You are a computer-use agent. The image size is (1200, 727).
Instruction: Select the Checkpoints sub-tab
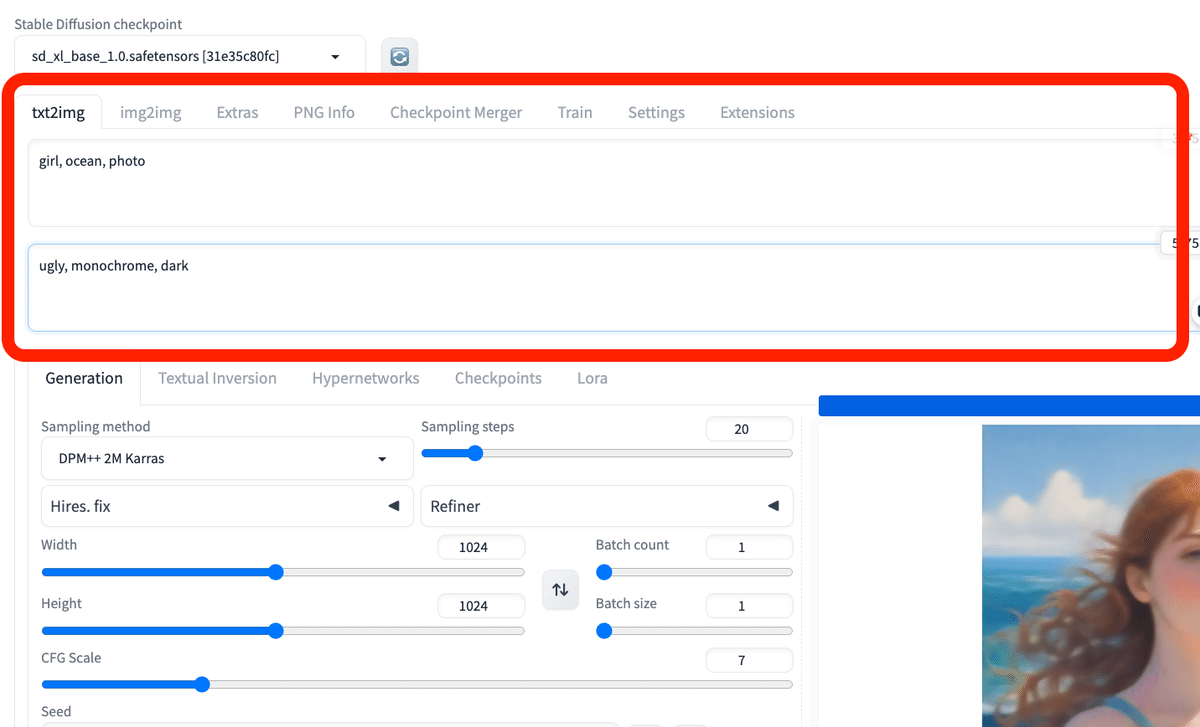pos(498,378)
